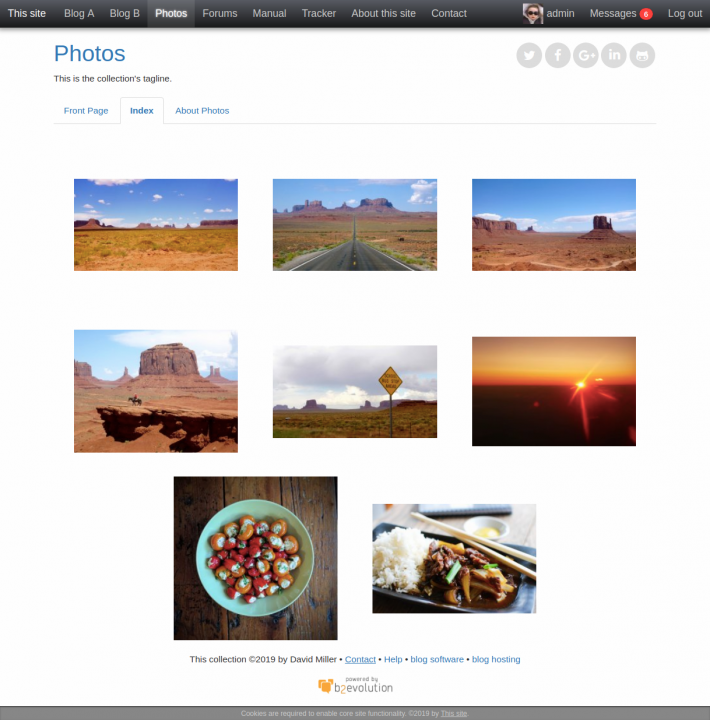View the sunset photo thumbnail
710x720 pixels.
(x=554, y=391)
